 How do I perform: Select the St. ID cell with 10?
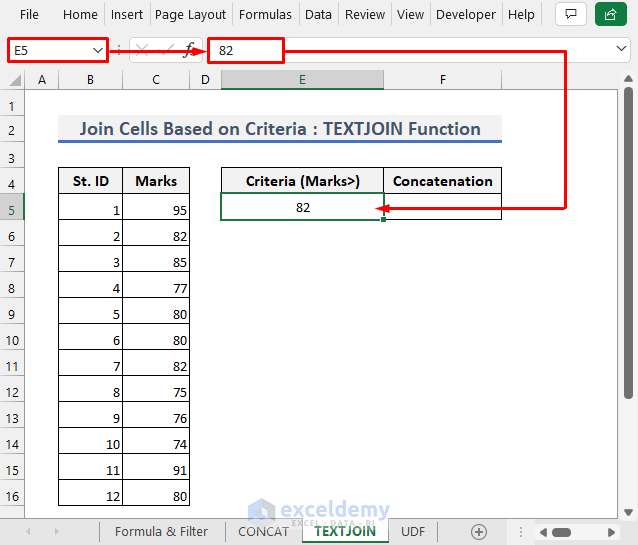[90, 441]
